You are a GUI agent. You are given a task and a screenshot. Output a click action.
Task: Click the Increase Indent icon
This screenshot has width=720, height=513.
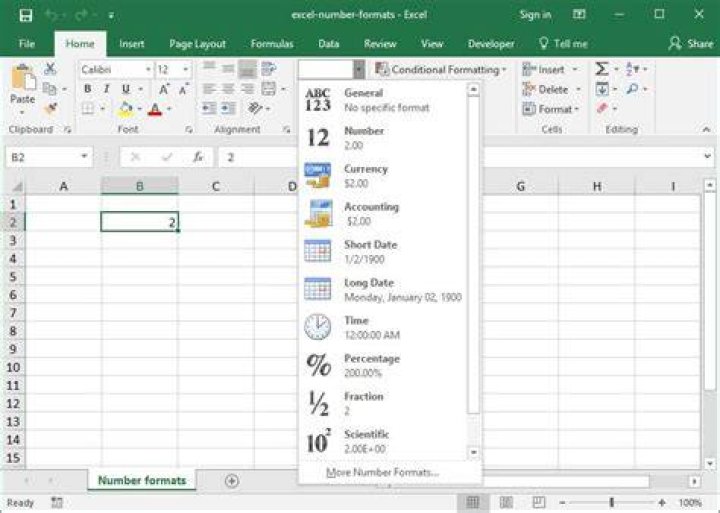click(x=228, y=108)
